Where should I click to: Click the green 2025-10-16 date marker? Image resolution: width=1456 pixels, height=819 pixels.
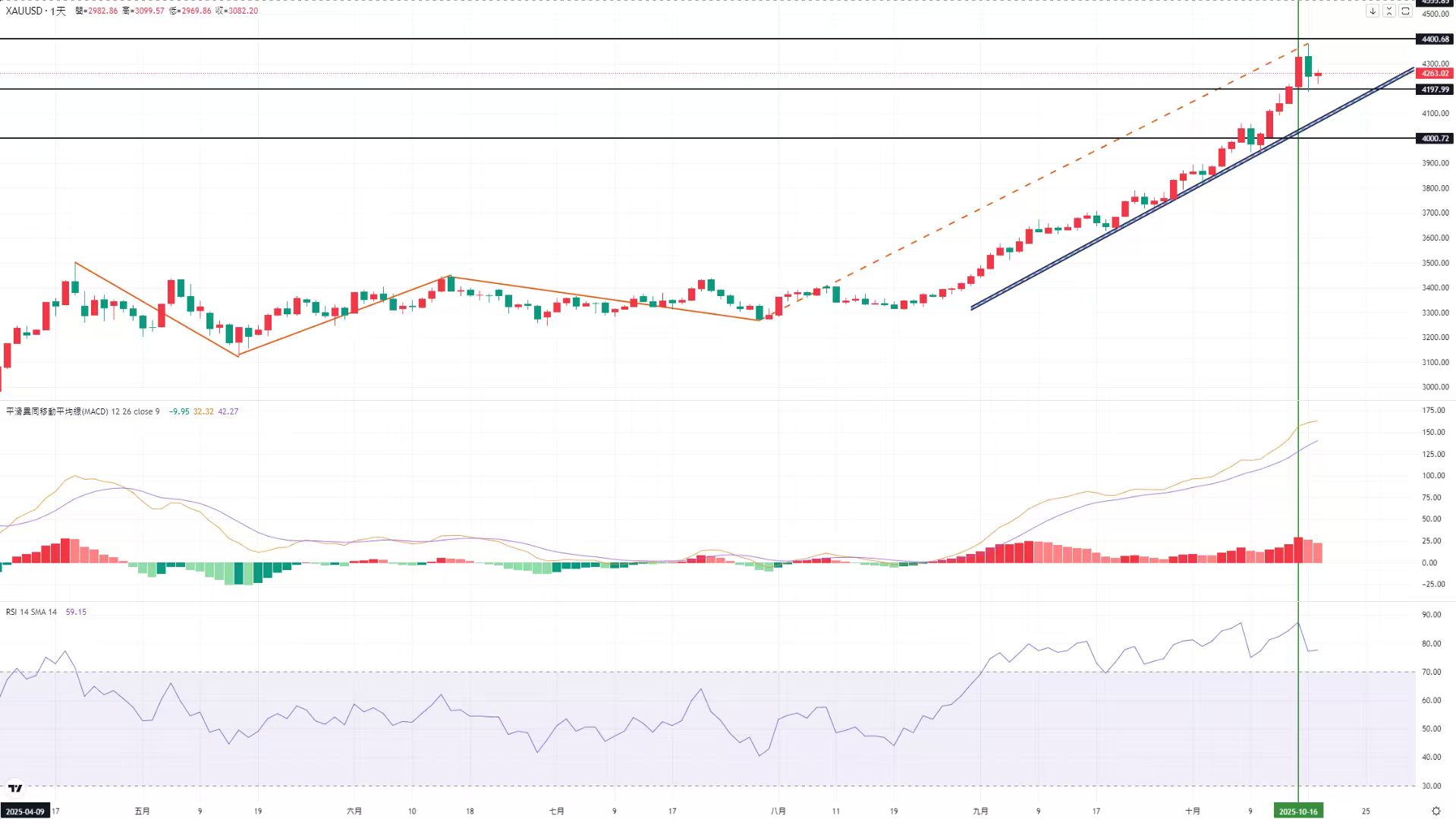(1298, 811)
